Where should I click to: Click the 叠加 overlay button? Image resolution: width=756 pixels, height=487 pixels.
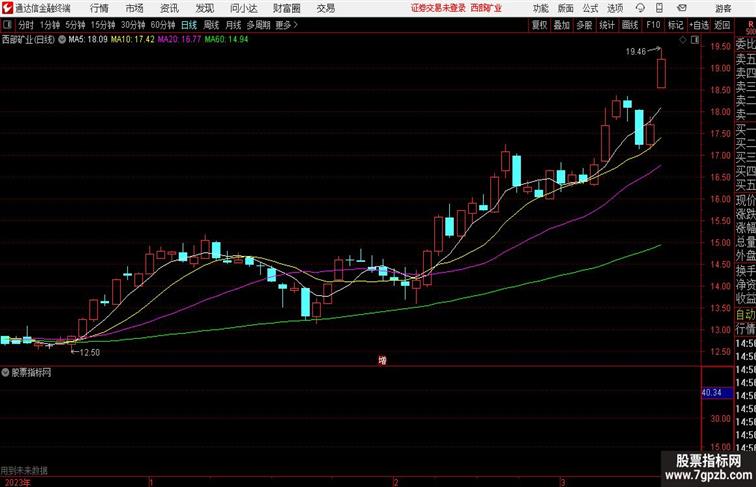[x=562, y=25]
